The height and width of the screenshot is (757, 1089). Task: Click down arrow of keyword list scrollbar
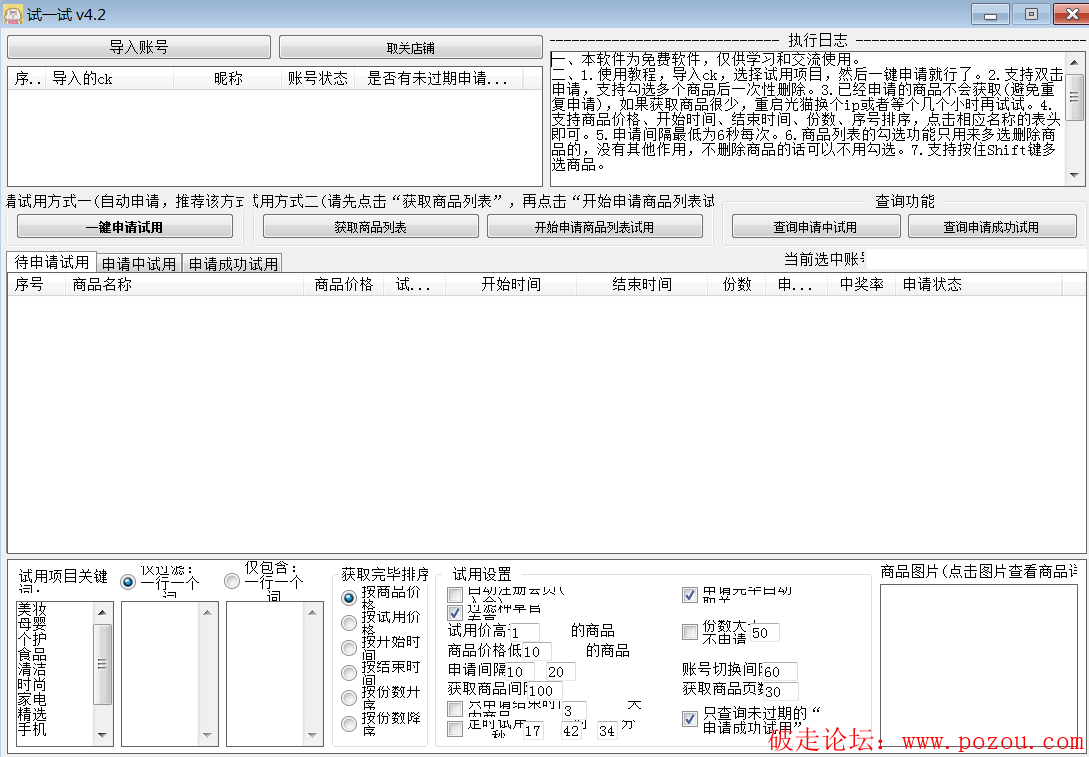(103, 736)
